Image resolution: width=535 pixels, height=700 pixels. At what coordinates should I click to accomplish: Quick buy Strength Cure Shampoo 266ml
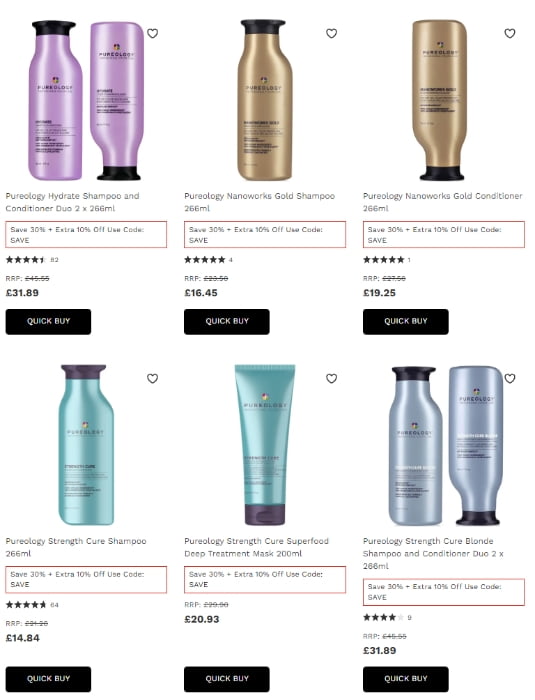point(48,679)
